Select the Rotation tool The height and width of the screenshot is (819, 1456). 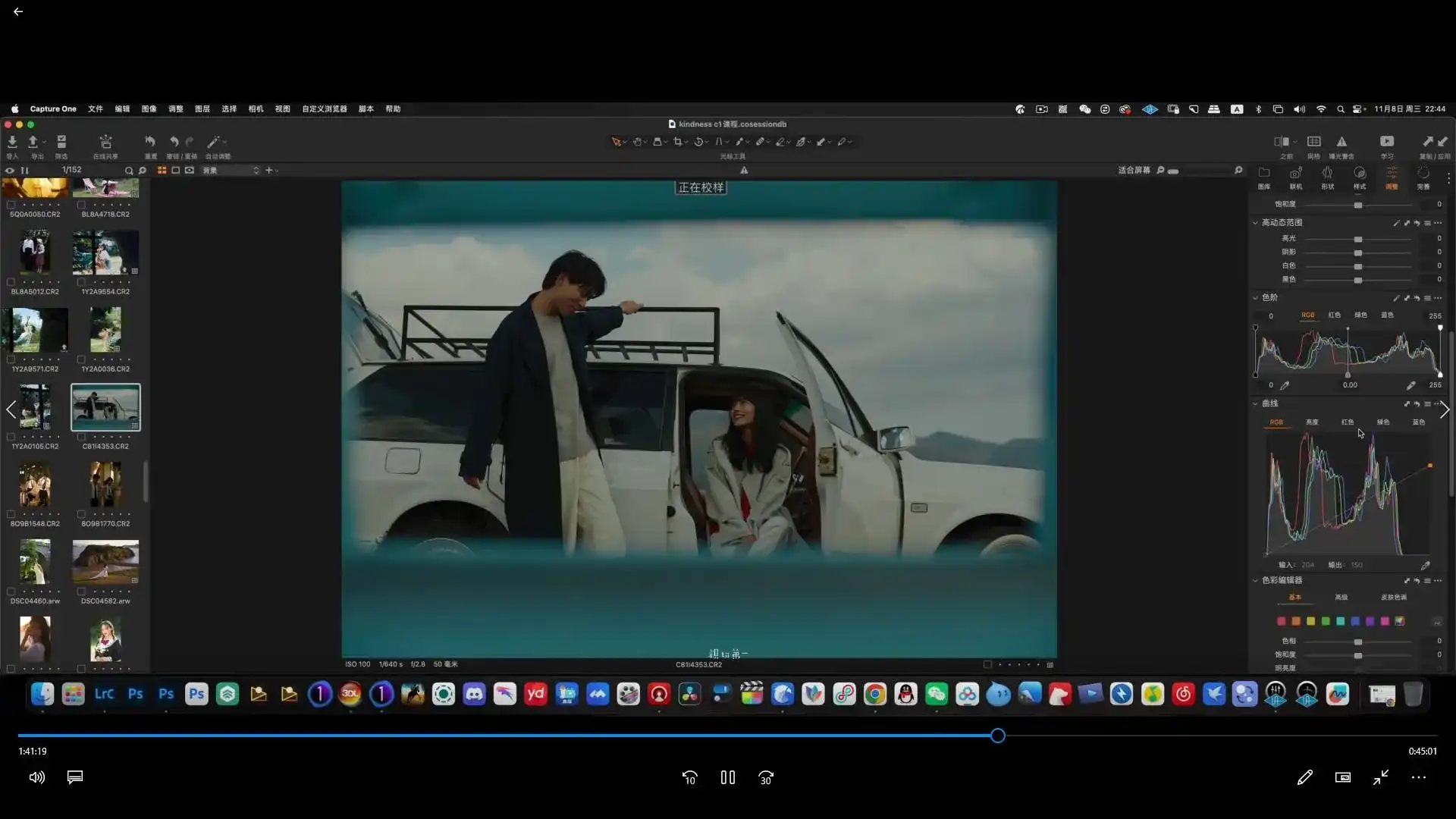point(699,142)
